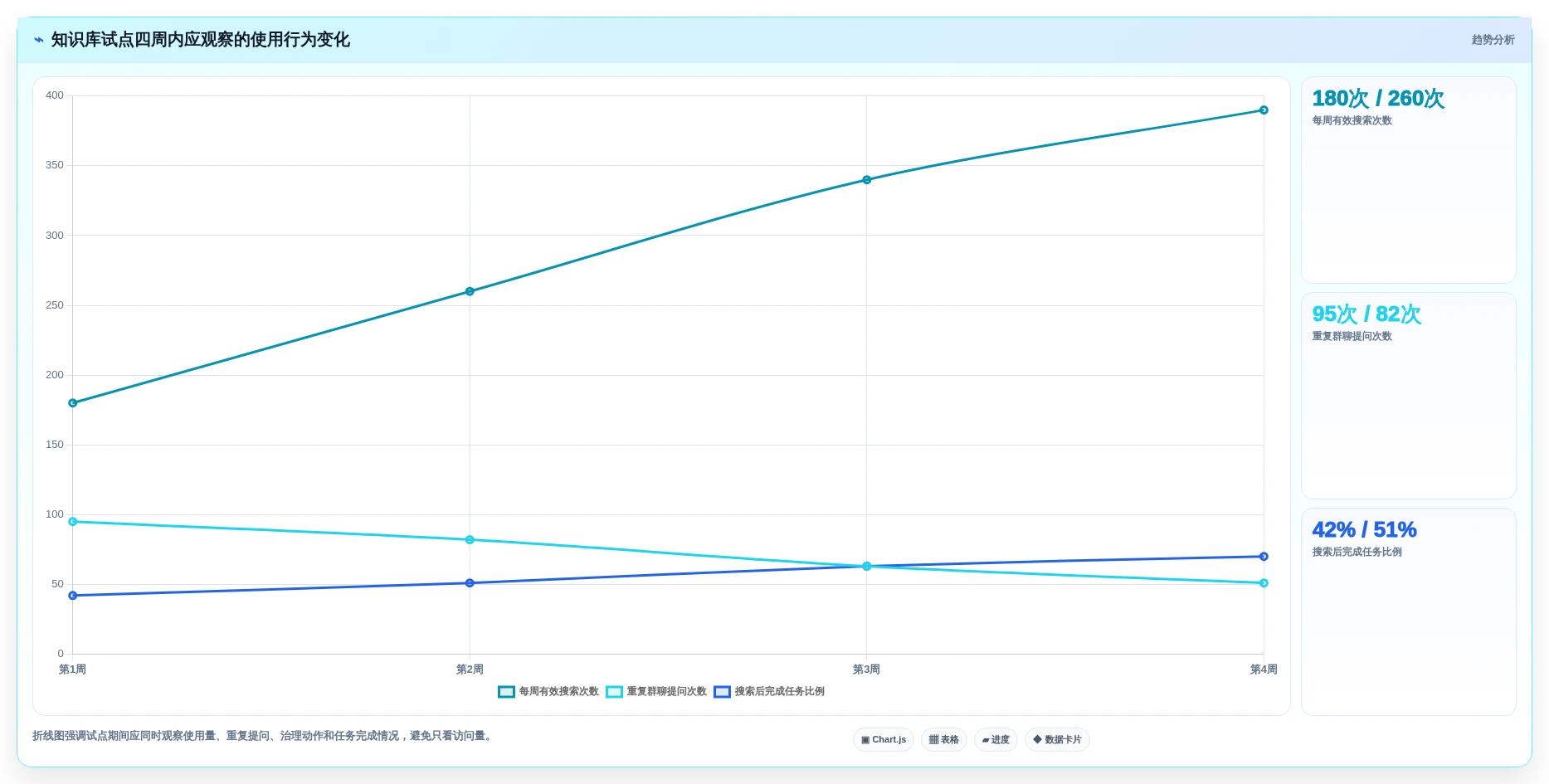This screenshot has width=1549, height=784.
Task: Select the 第2周 point on the 搜索后完成任务比例 line
Action: (470, 583)
